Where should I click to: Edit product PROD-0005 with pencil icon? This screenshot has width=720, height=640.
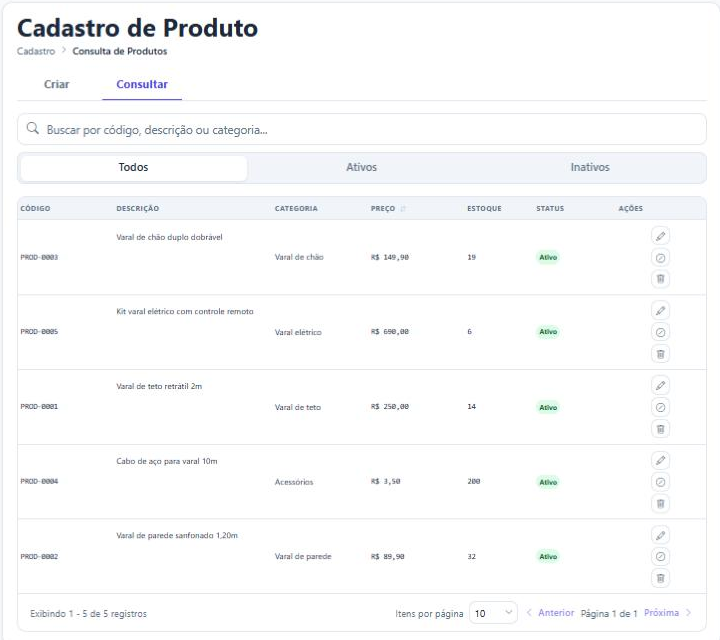pos(660,311)
